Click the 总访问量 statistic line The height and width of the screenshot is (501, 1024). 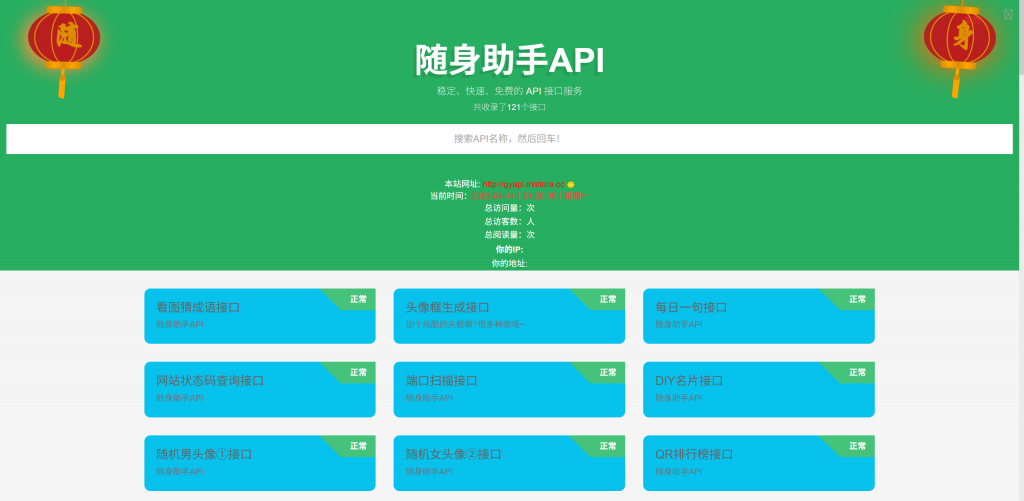pos(509,208)
